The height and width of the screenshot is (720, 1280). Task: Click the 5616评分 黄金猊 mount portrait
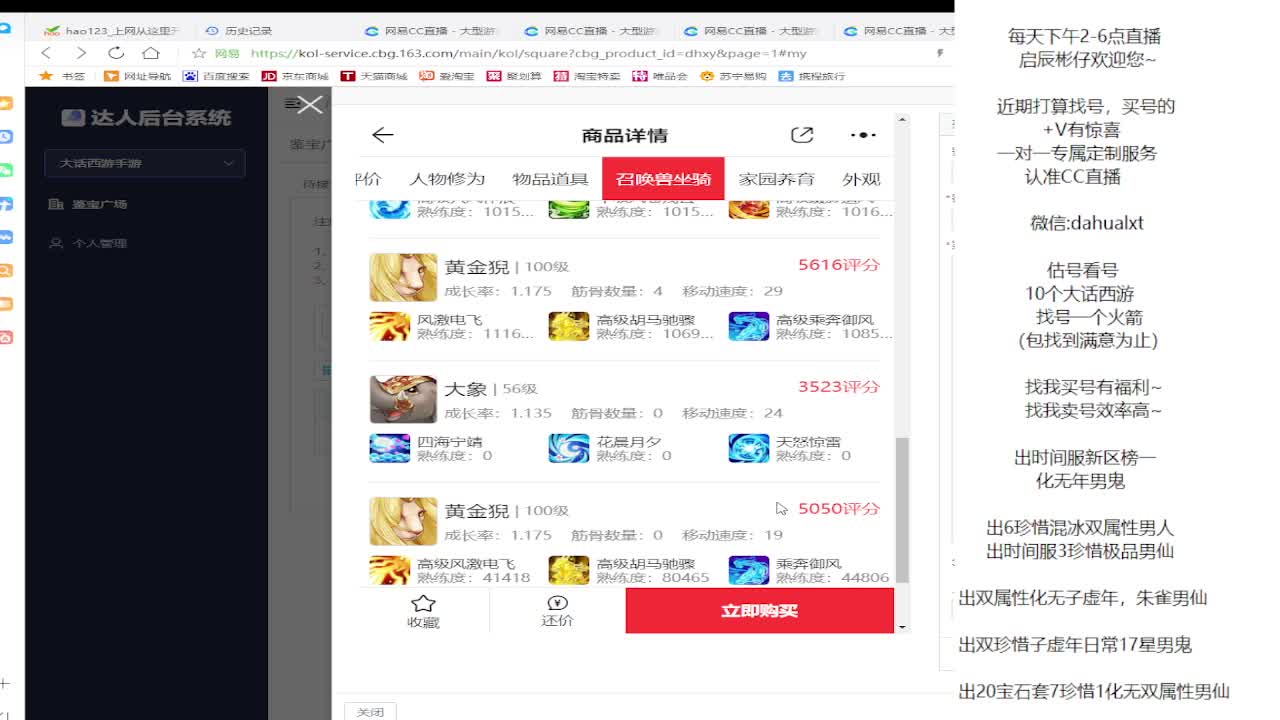(x=403, y=277)
